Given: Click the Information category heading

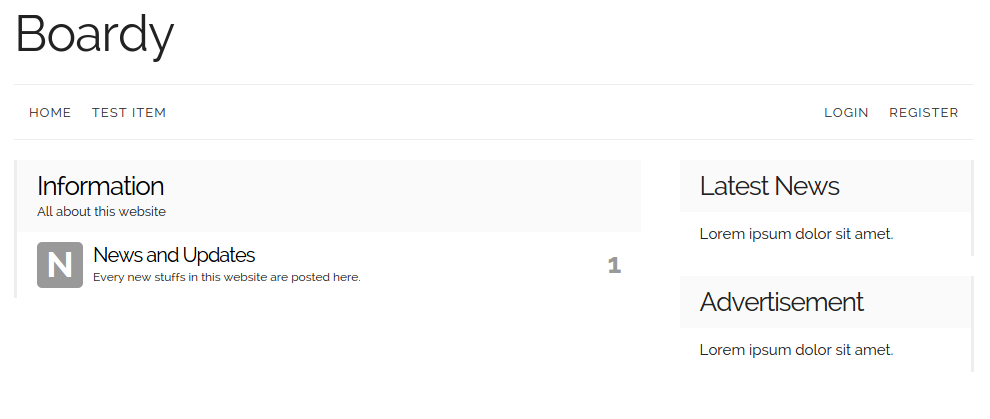Looking at the screenshot, I should point(100,186).
